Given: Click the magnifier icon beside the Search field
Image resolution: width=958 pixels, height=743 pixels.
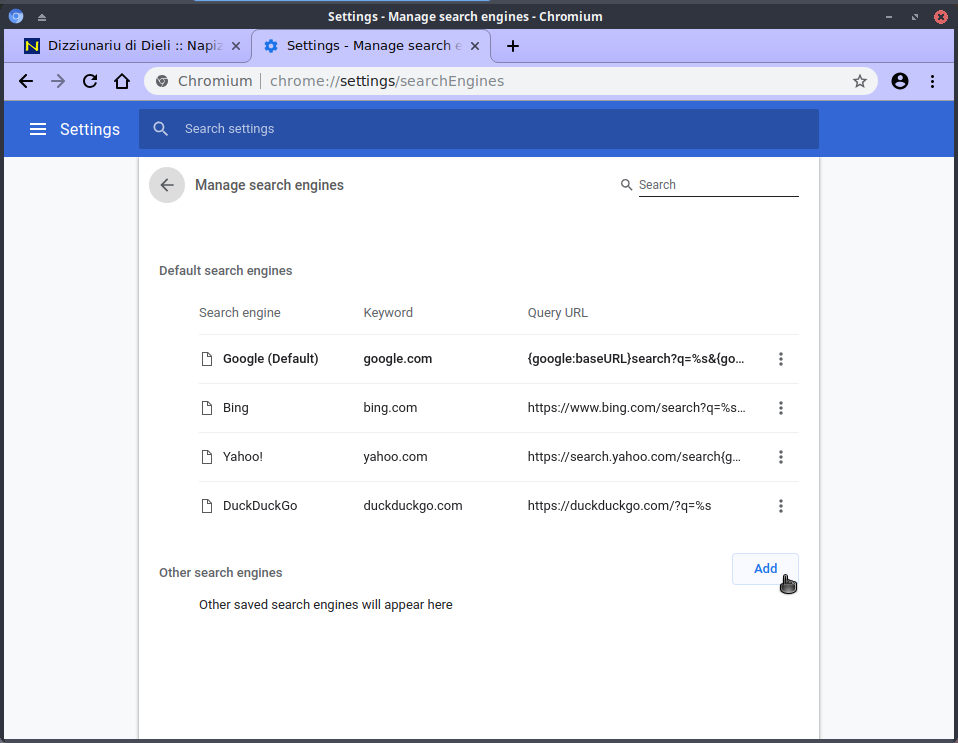Looking at the screenshot, I should 626,185.
